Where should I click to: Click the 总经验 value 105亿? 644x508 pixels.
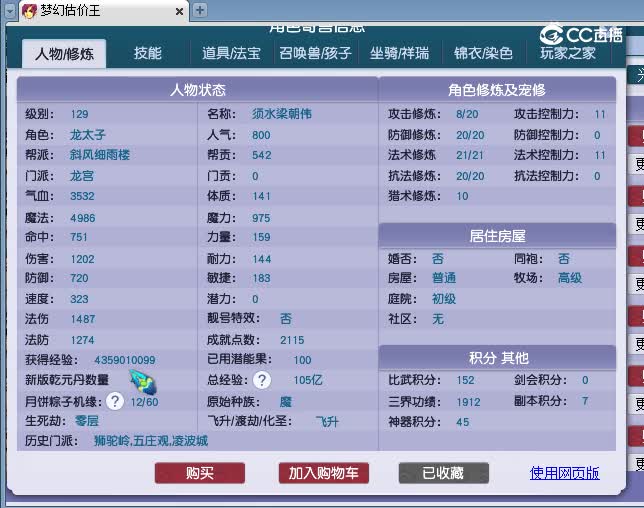click(x=308, y=380)
